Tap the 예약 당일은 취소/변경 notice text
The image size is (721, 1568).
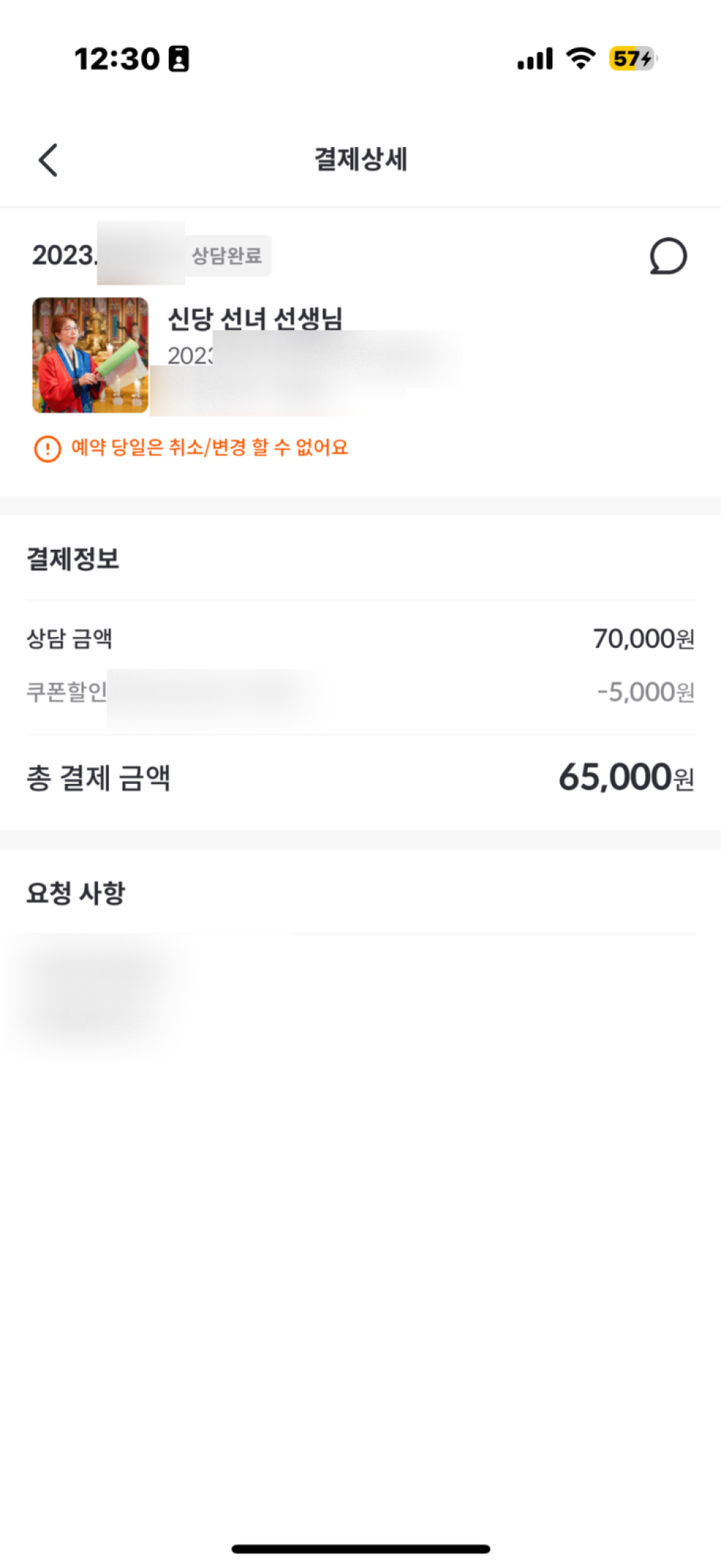click(x=210, y=447)
